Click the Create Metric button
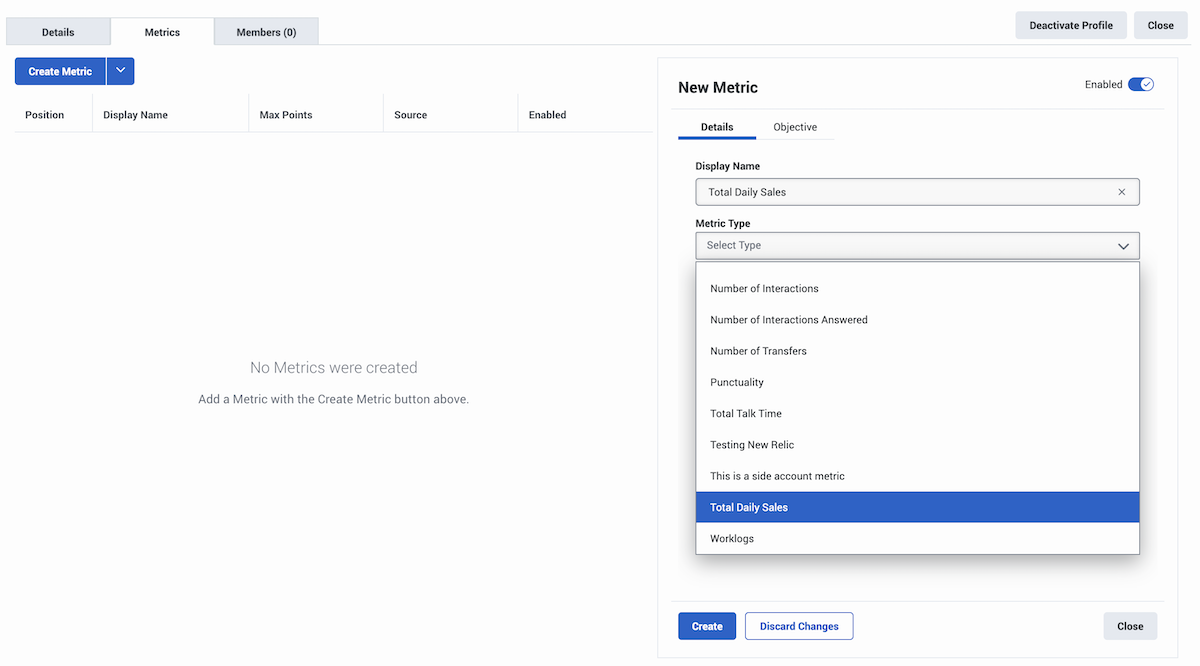 pyautogui.click(x=59, y=71)
